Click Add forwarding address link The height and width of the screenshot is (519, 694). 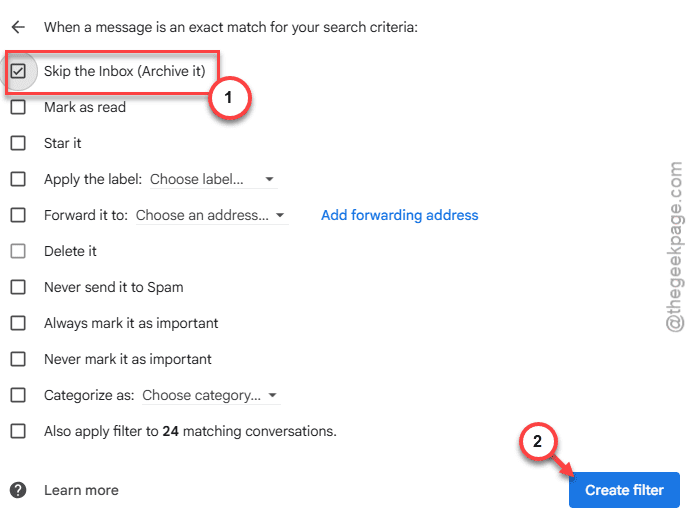pos(399,215)
